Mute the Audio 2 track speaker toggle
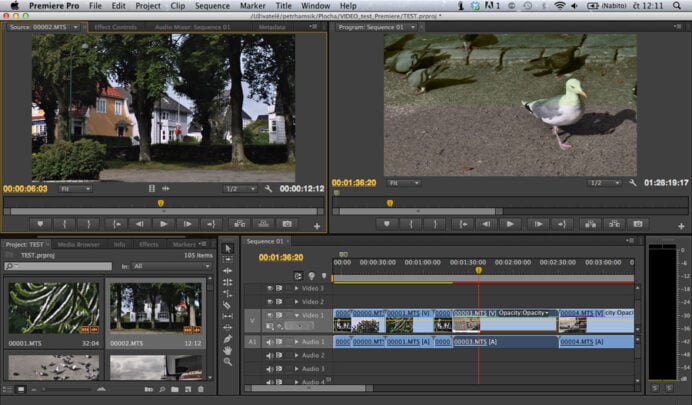692x405 pixels. [x=269, y=356]
